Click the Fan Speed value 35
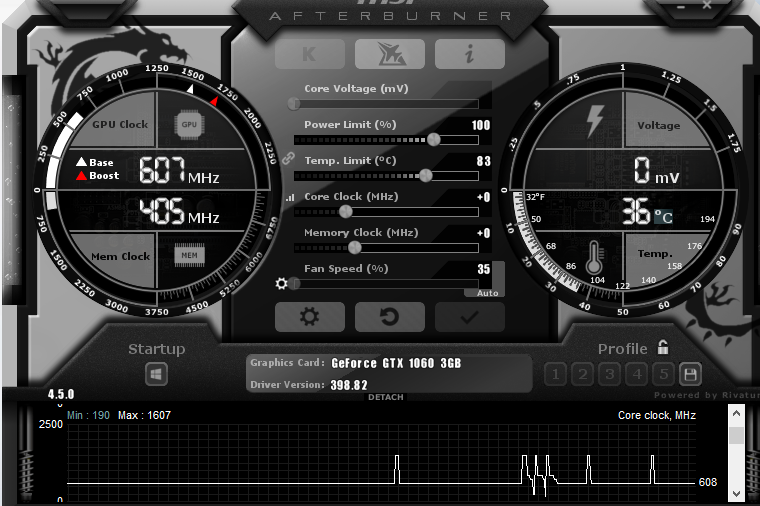 tap(484, 269)
